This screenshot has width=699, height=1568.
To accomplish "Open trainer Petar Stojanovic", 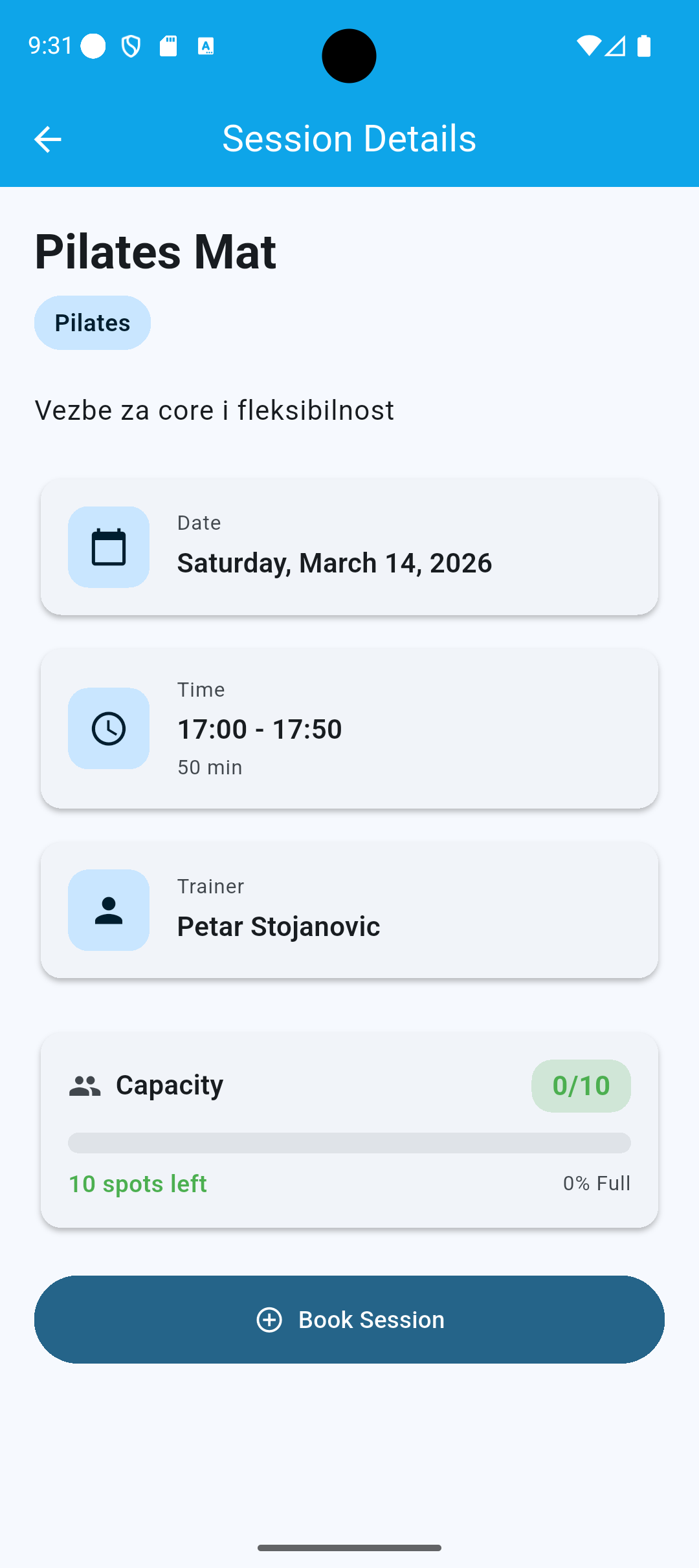I will (349, 910).
